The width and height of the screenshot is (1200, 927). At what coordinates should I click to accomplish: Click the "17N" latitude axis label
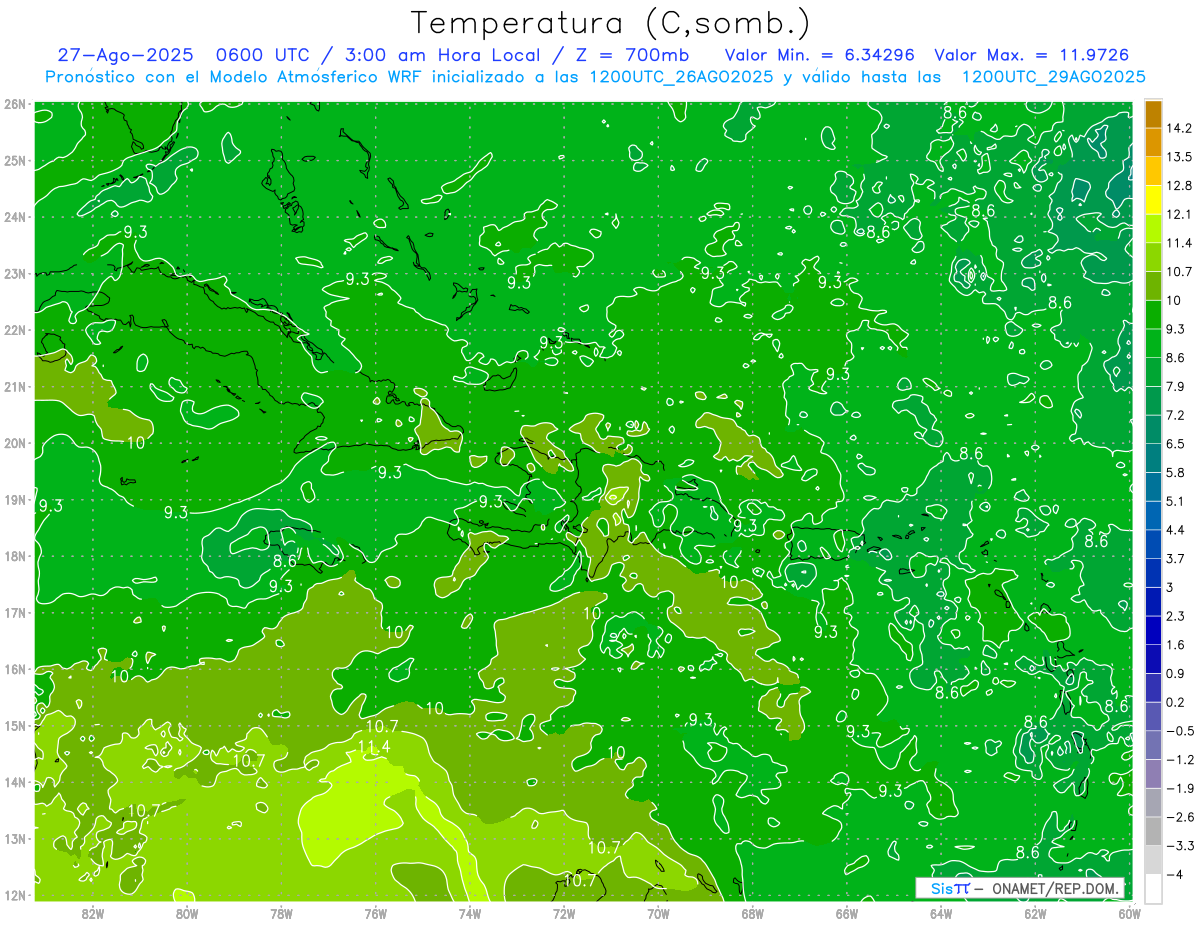(x=14, y=613)
